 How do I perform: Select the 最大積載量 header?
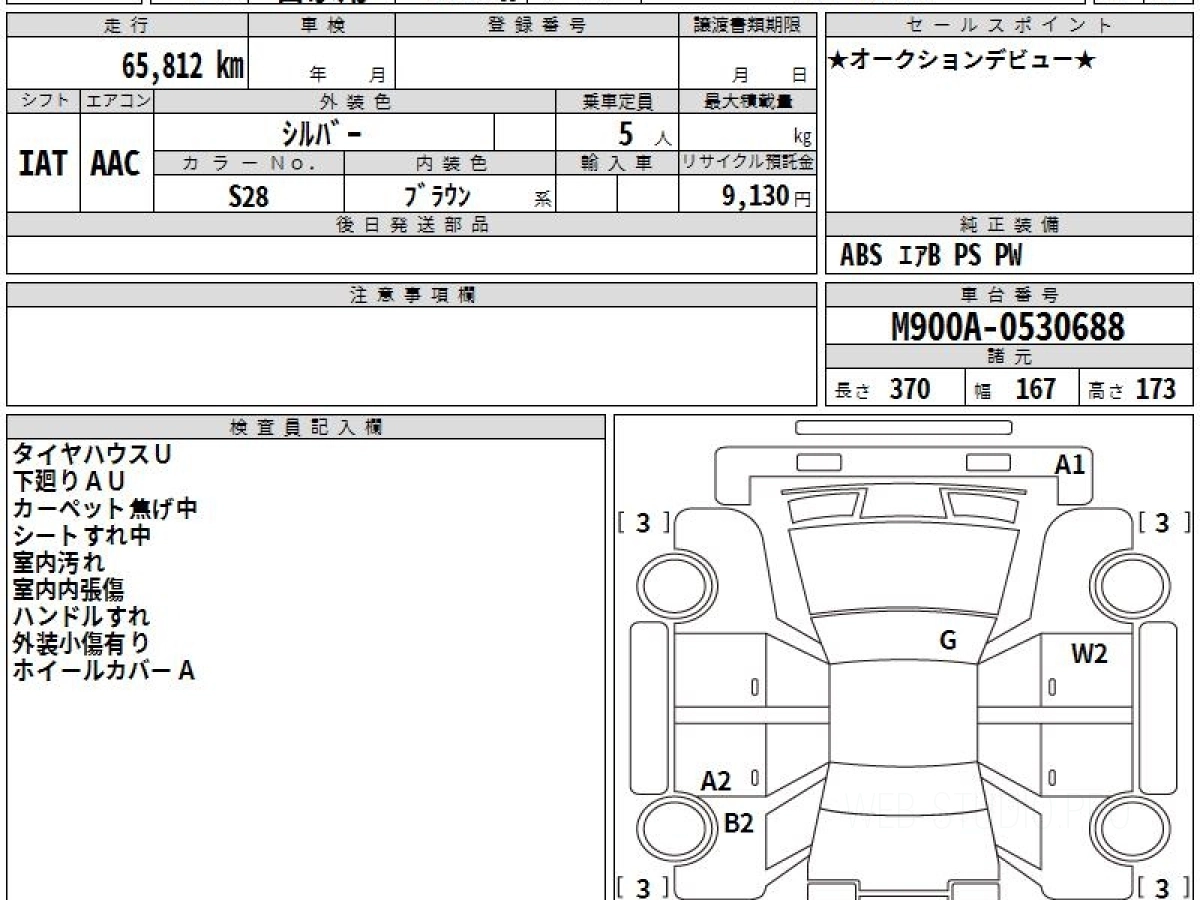click(x=747, y=101)
